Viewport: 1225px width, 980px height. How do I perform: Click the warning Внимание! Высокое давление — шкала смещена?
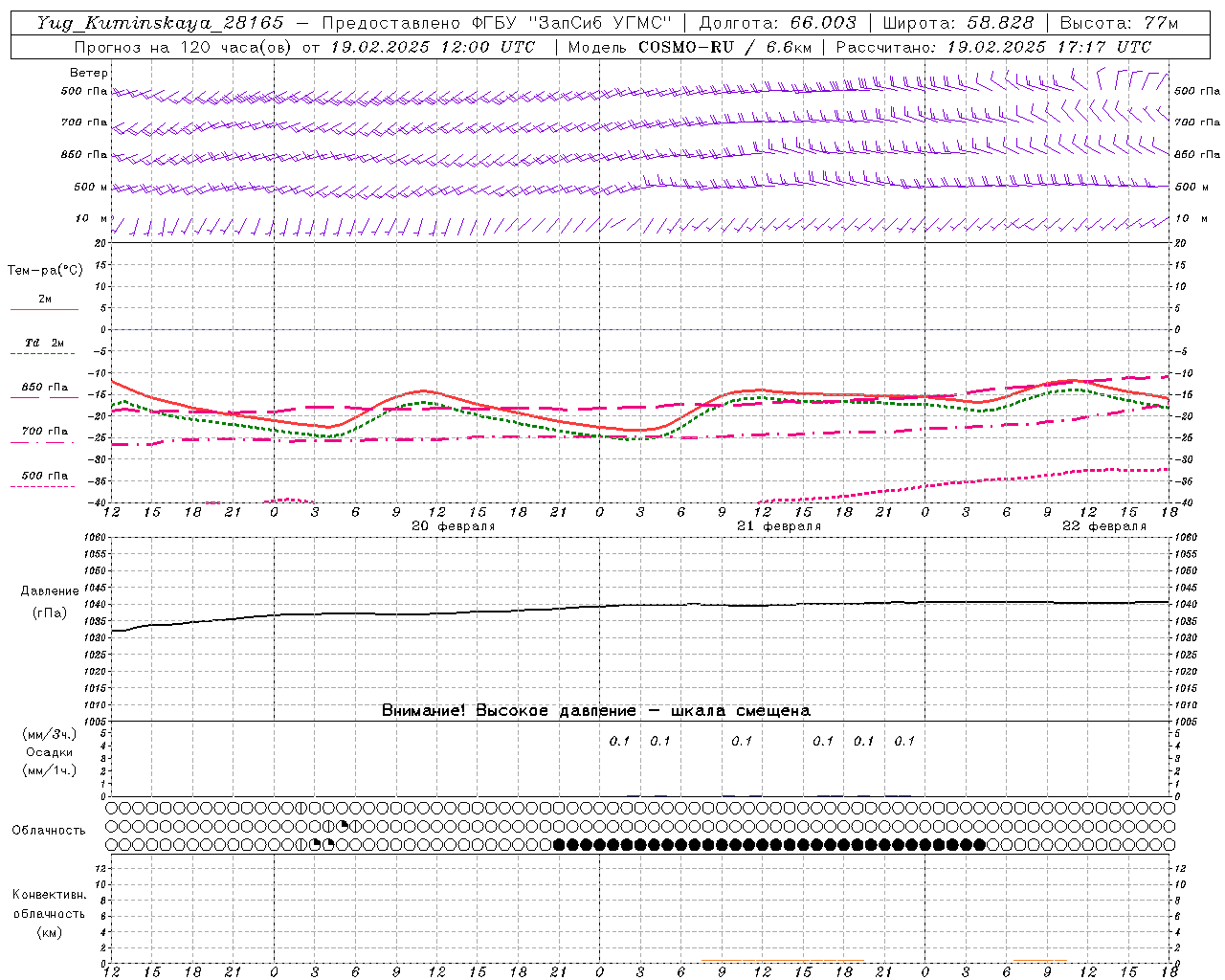click(596, 711)
